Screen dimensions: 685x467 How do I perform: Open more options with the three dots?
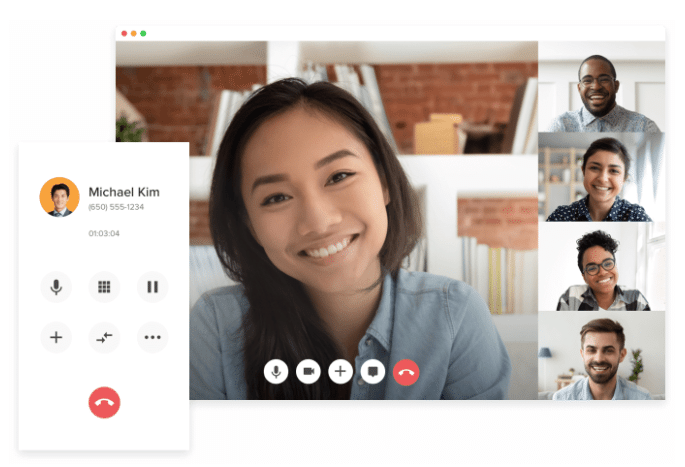152,338
